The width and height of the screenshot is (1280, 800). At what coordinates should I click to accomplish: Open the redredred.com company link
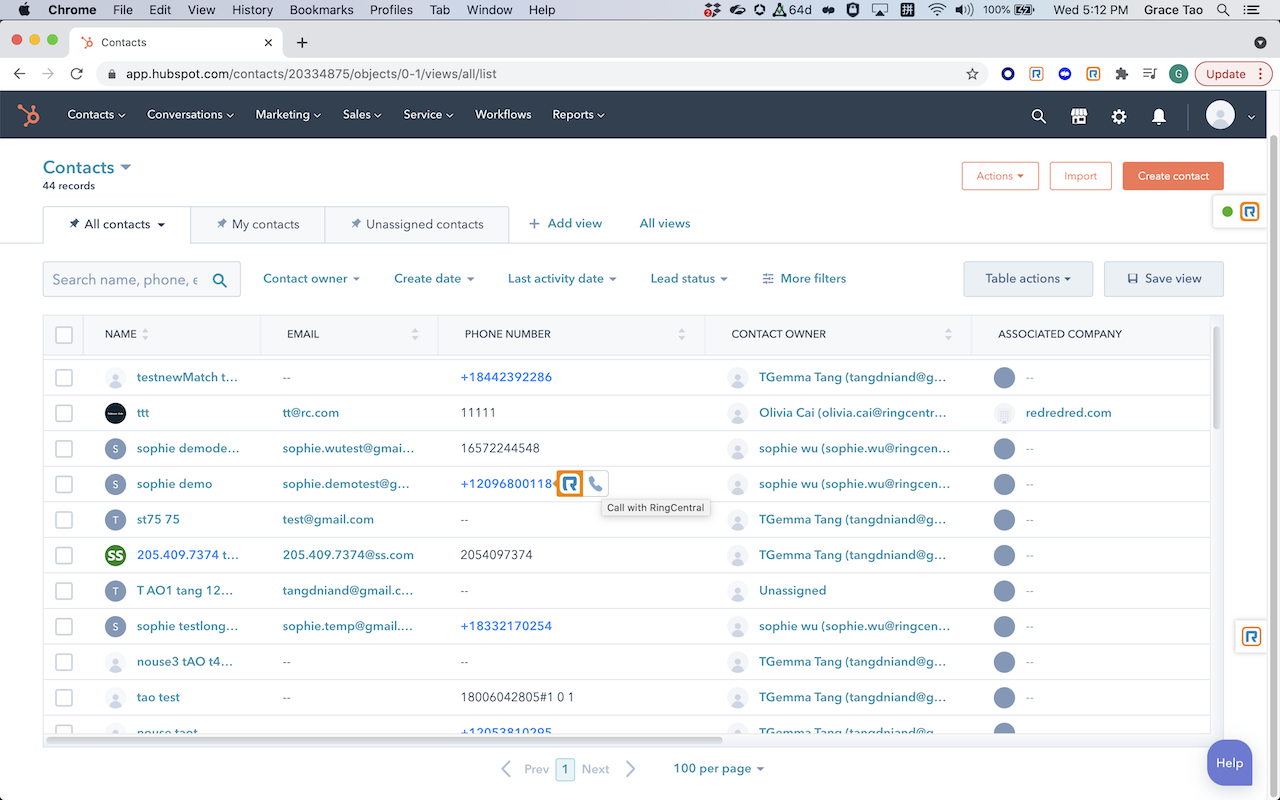[1068, 413]
